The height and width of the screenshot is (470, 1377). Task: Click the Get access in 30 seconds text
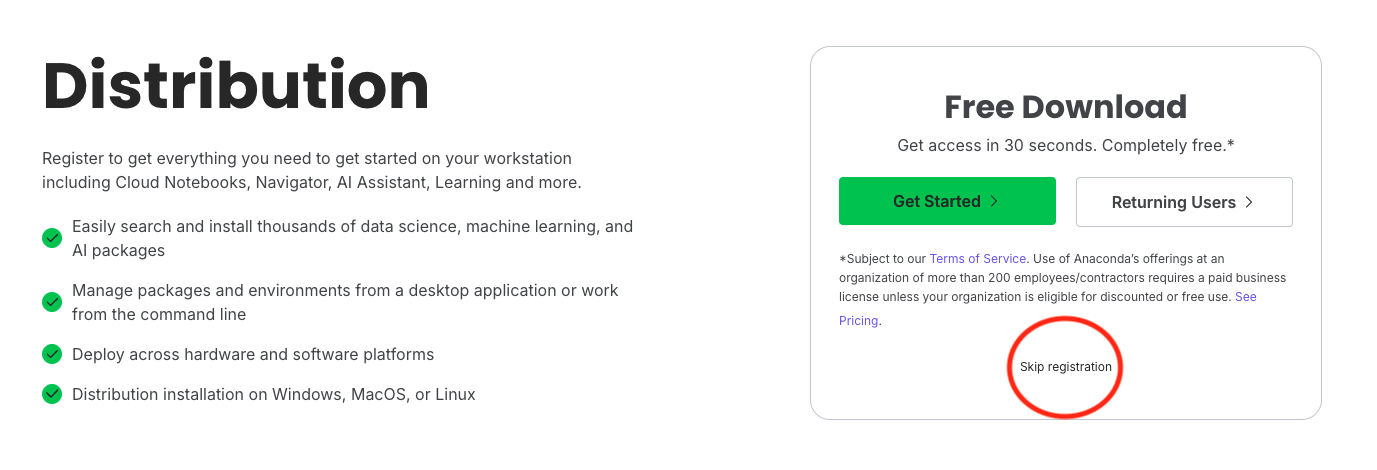(1066, 146)
